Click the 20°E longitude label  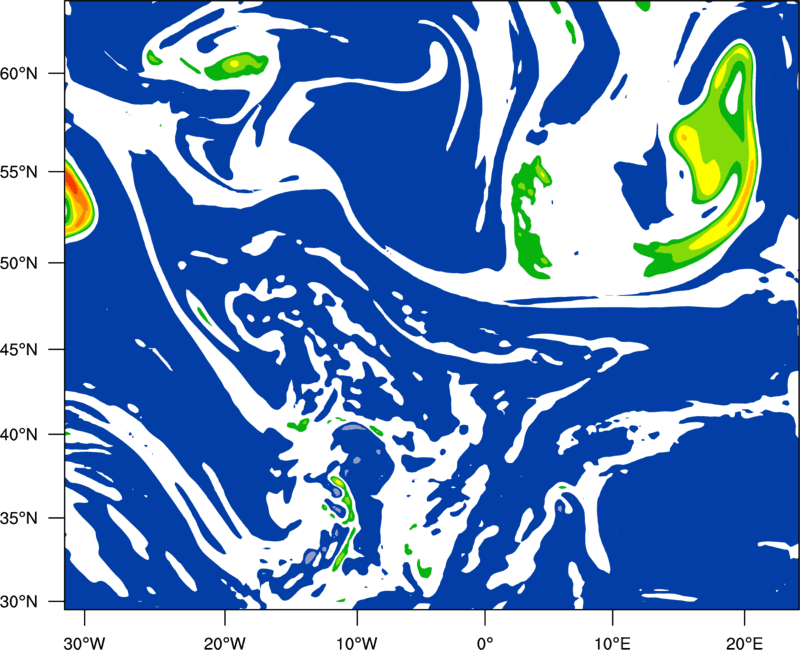click(744, 643)
